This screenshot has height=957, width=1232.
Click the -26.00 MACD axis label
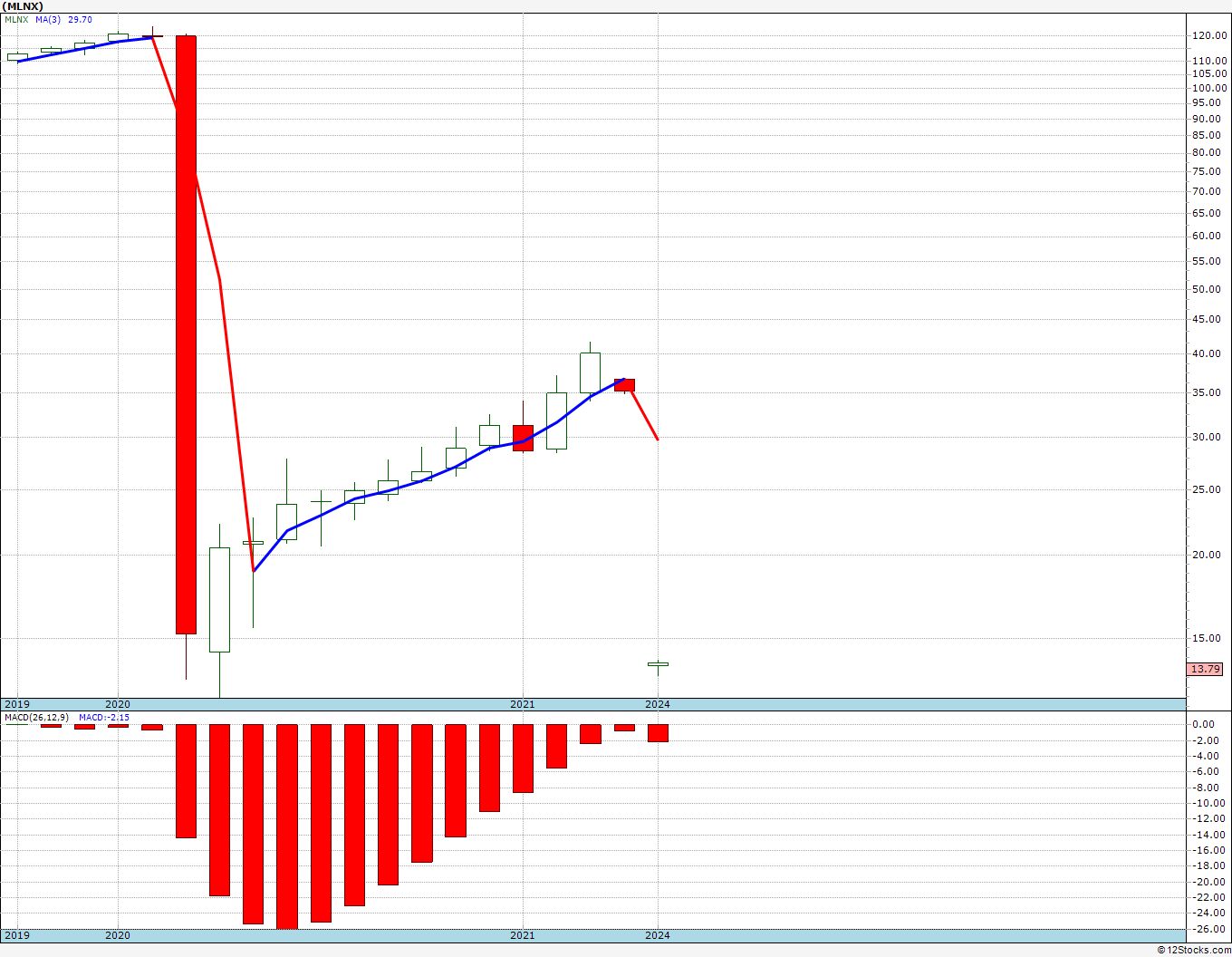[x=1208, y=929]
